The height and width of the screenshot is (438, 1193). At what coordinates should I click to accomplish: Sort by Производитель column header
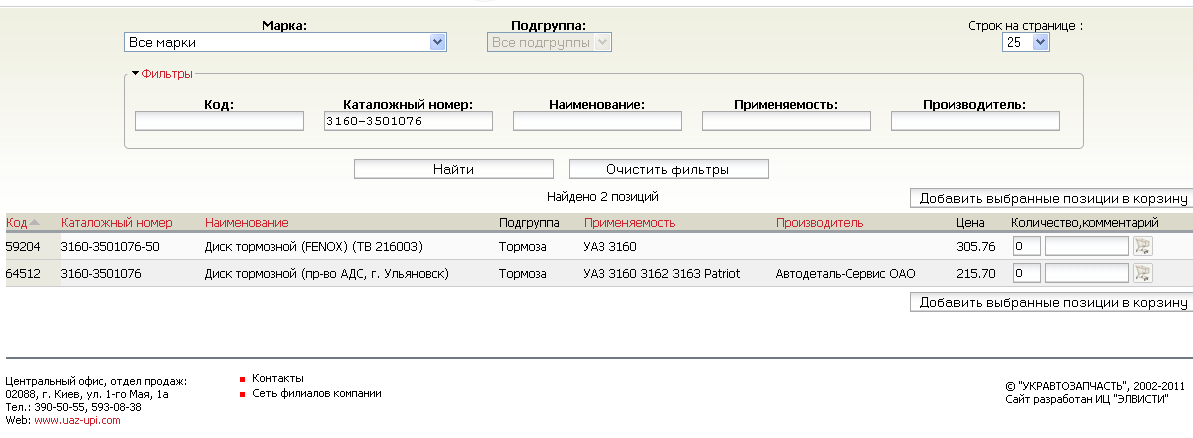click(819, 223)
